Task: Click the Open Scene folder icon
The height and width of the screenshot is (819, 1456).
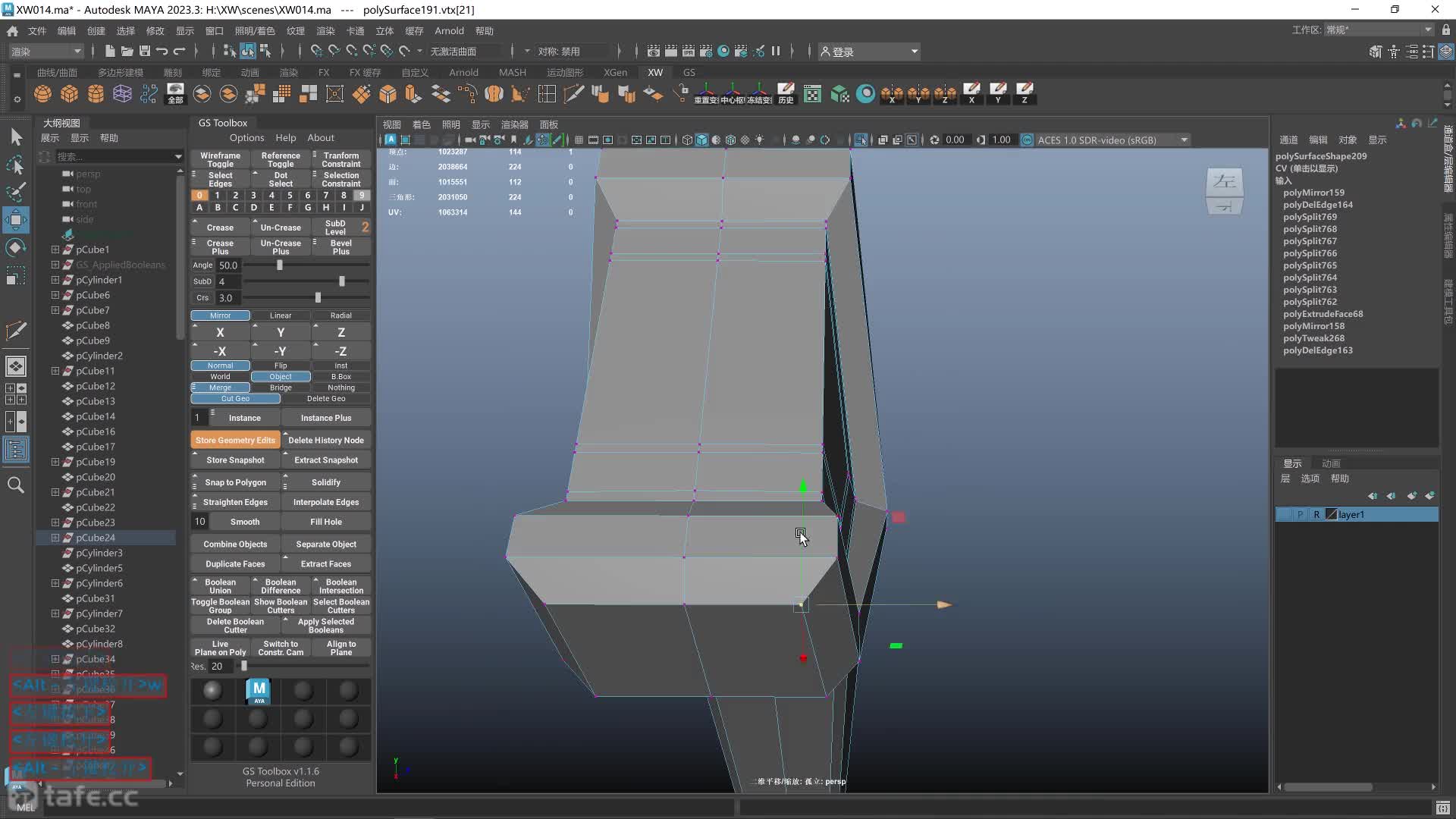Action: 127,51
